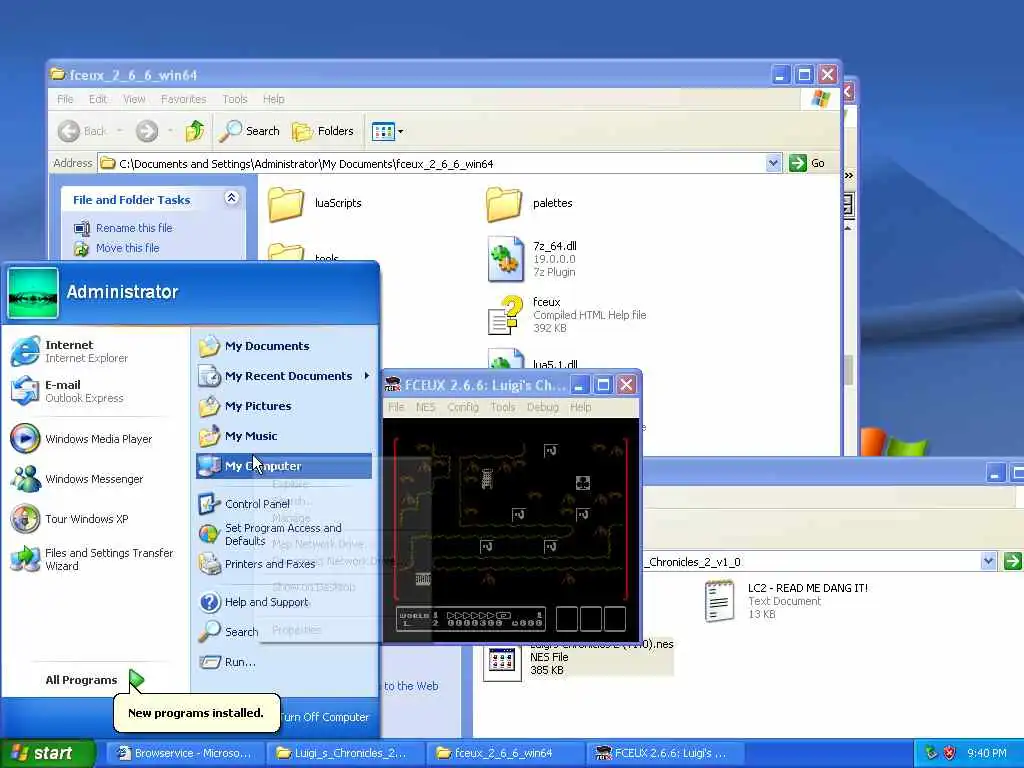Open Internet Explorer from Start menu

pos(69,351)
